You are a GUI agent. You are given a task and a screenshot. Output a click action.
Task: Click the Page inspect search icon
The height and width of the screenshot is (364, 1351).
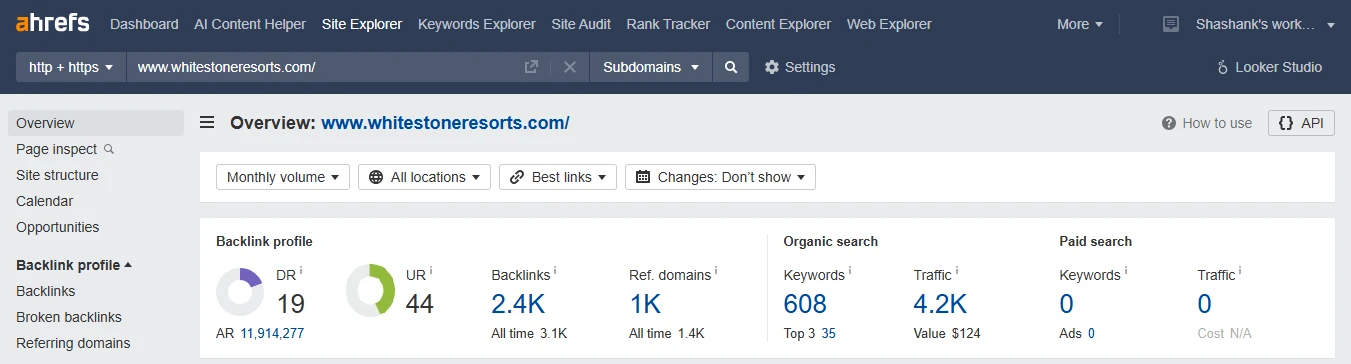point(109,149)
